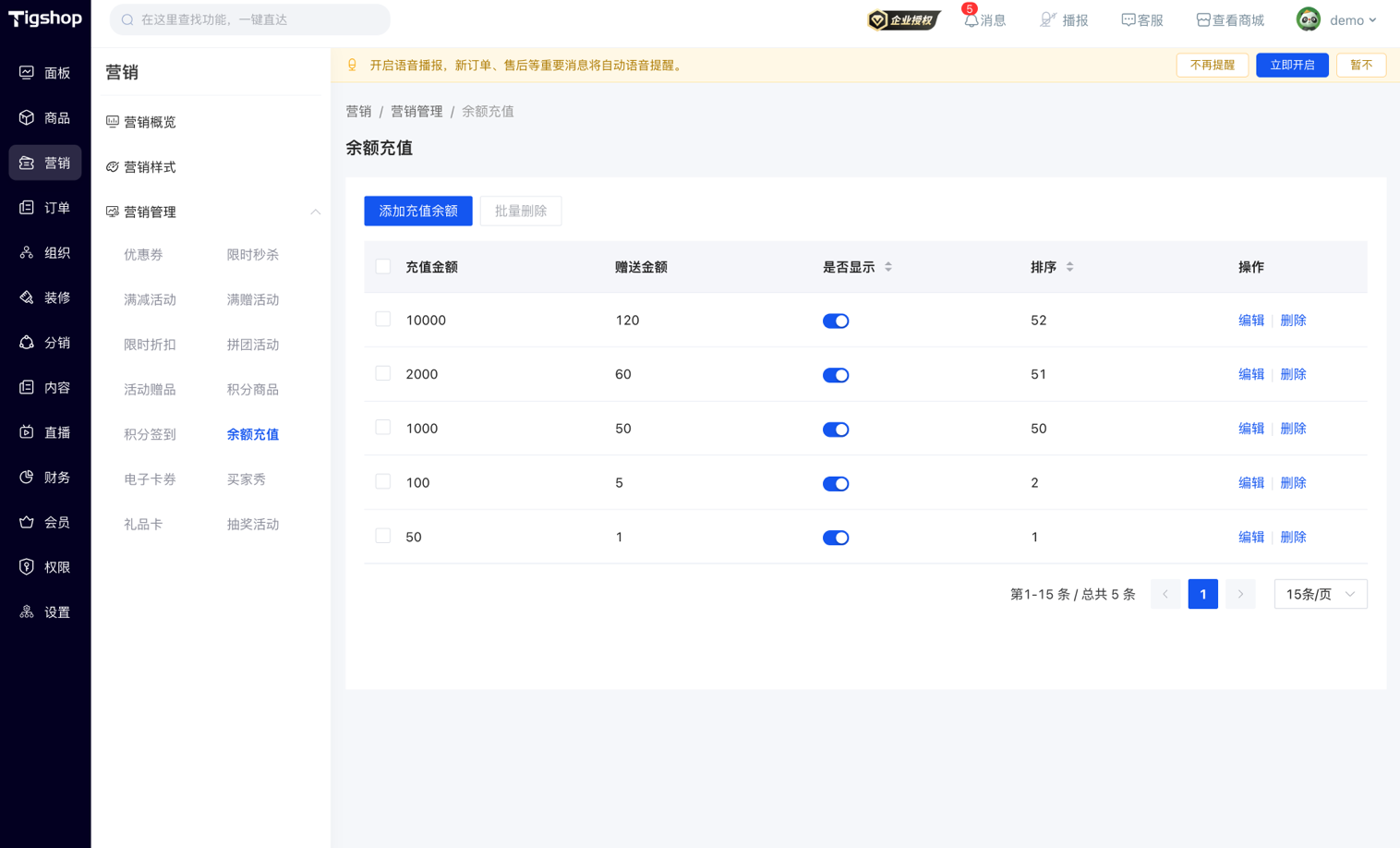Click the 营销样式 palette icon
The image size is (1400, 848).
pyautogui.click(x=113, y=167)
